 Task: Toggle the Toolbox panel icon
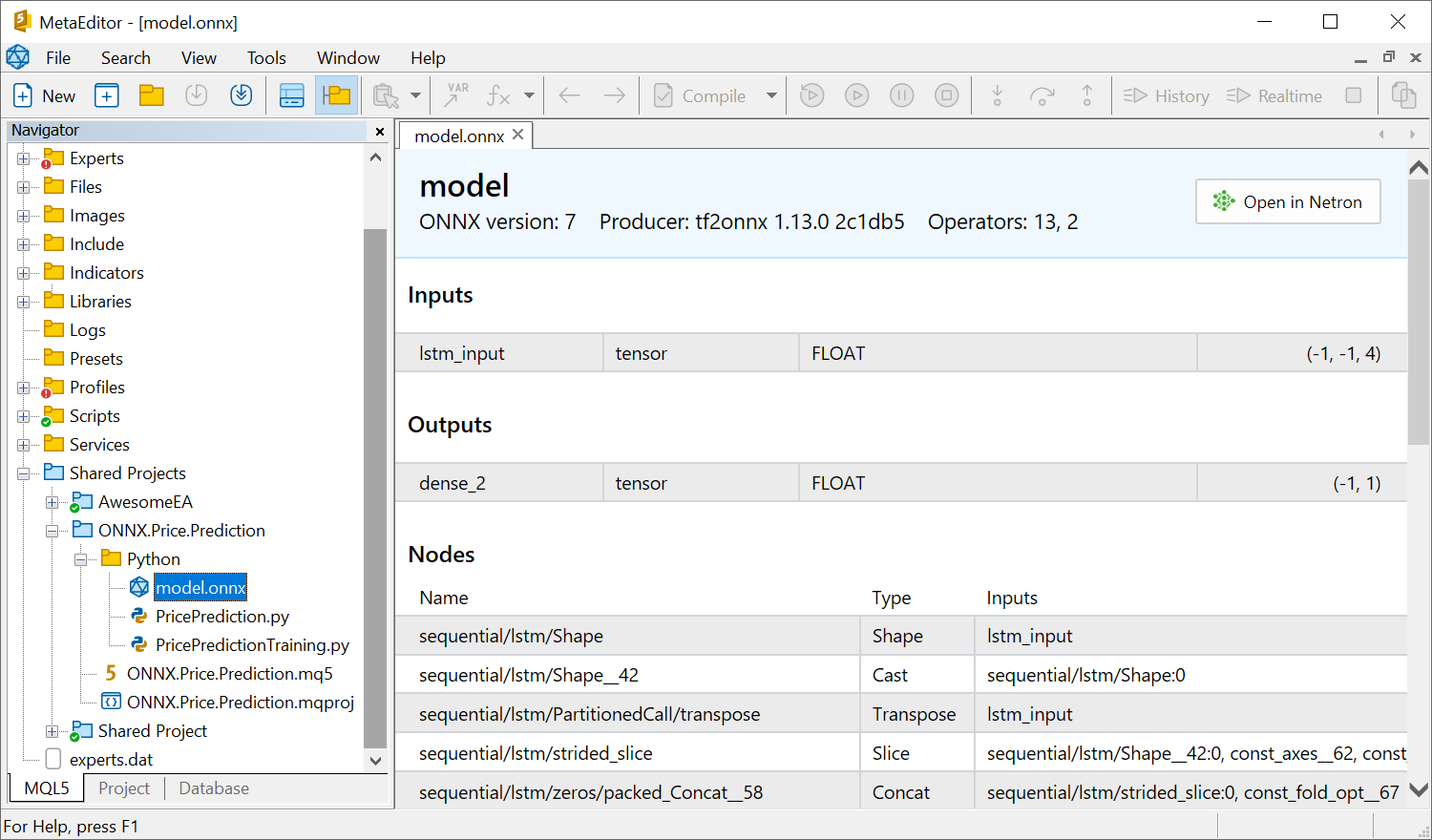[291, 94]
